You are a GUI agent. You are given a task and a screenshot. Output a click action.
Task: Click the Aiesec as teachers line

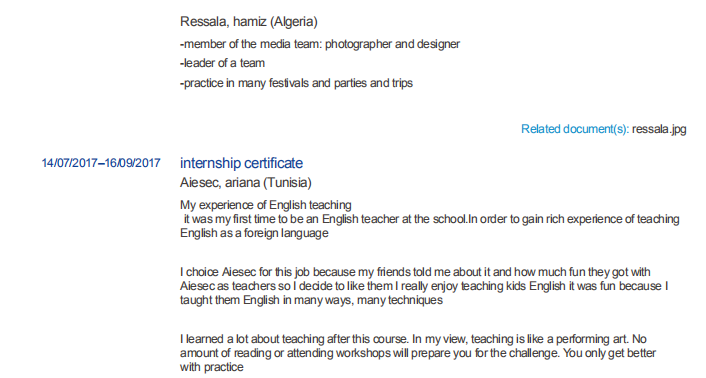[x=424, y=286]
